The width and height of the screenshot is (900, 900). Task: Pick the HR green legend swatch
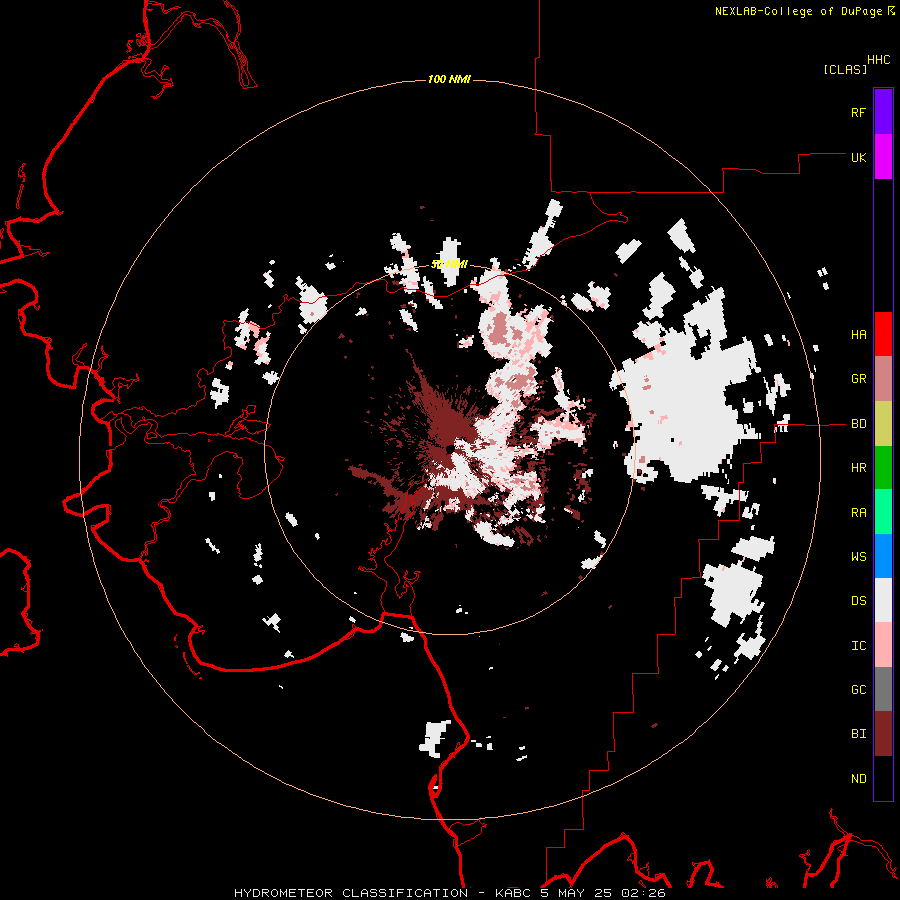pos(883,468)
